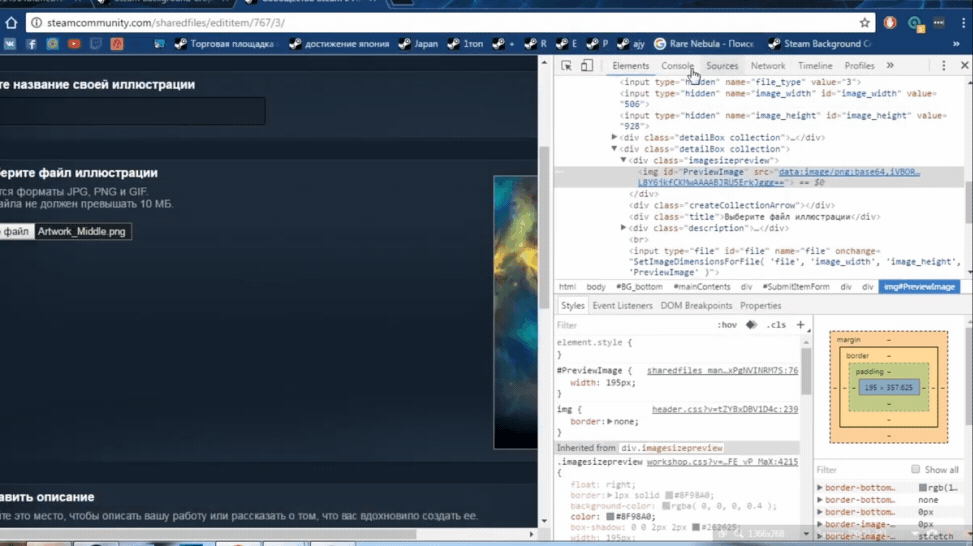Select the DOM Breakpoints sidebar tab
Screen dimensions: 973x546
[x=696, y=306]
